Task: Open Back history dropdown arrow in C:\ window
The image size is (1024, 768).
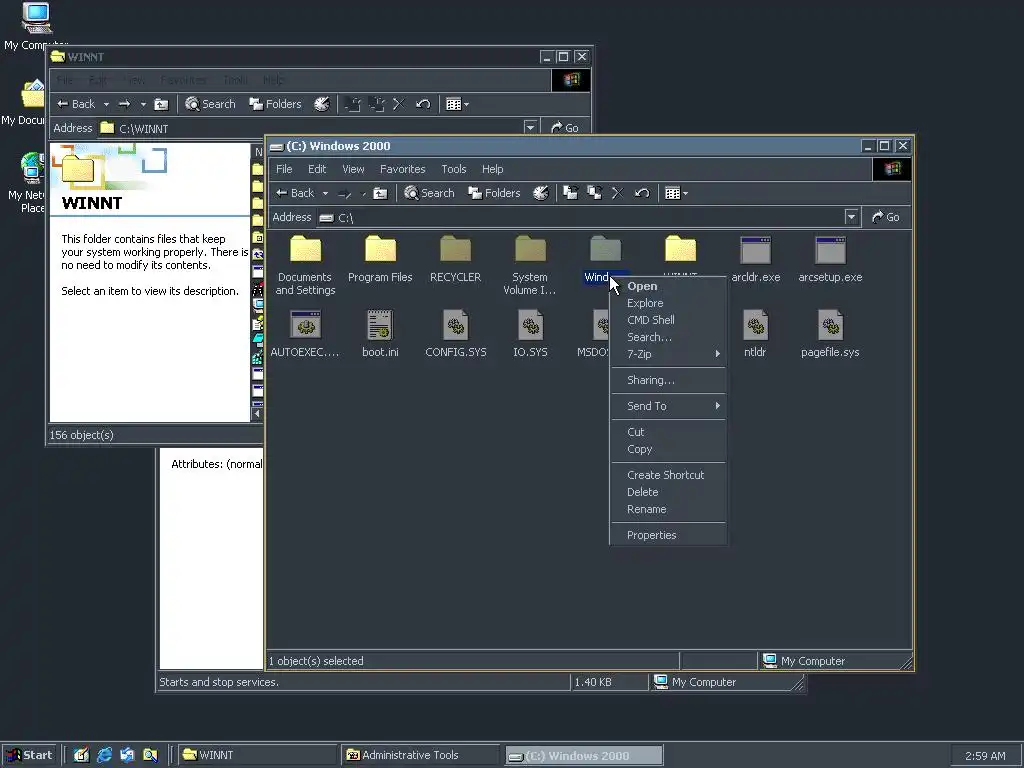Action: pos(325,193)
